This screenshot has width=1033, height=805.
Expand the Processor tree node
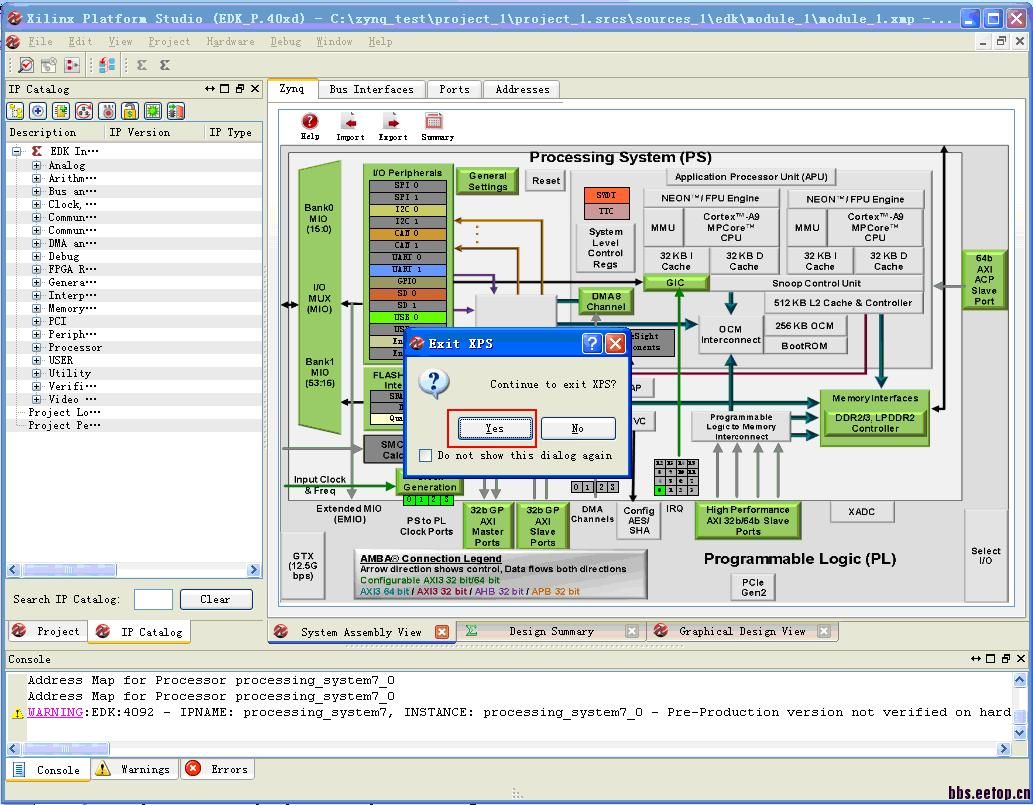coord(36,348)
